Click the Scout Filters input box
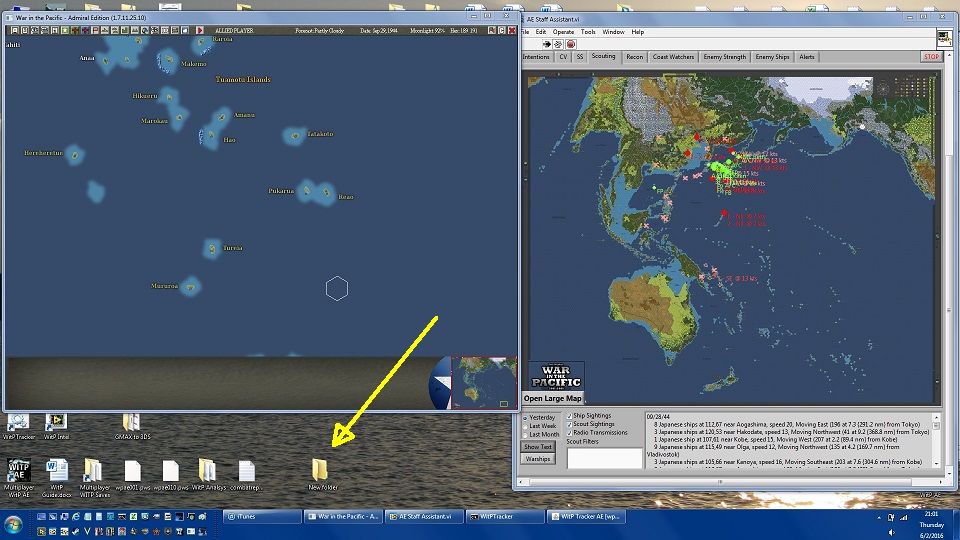 pos(604,458)
